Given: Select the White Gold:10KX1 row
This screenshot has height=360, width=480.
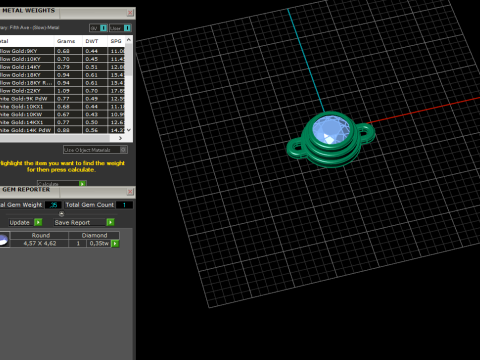Looking at the screenshot, I should (62, 107).
